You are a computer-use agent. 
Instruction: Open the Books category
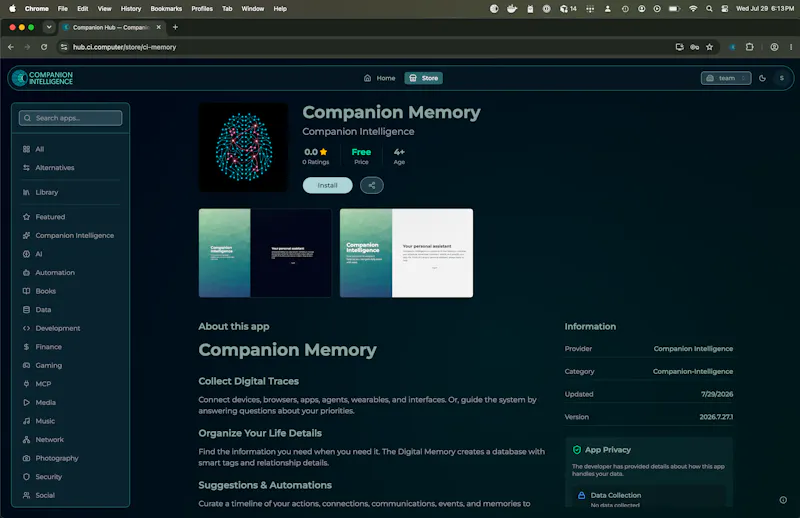click(70, 291)
